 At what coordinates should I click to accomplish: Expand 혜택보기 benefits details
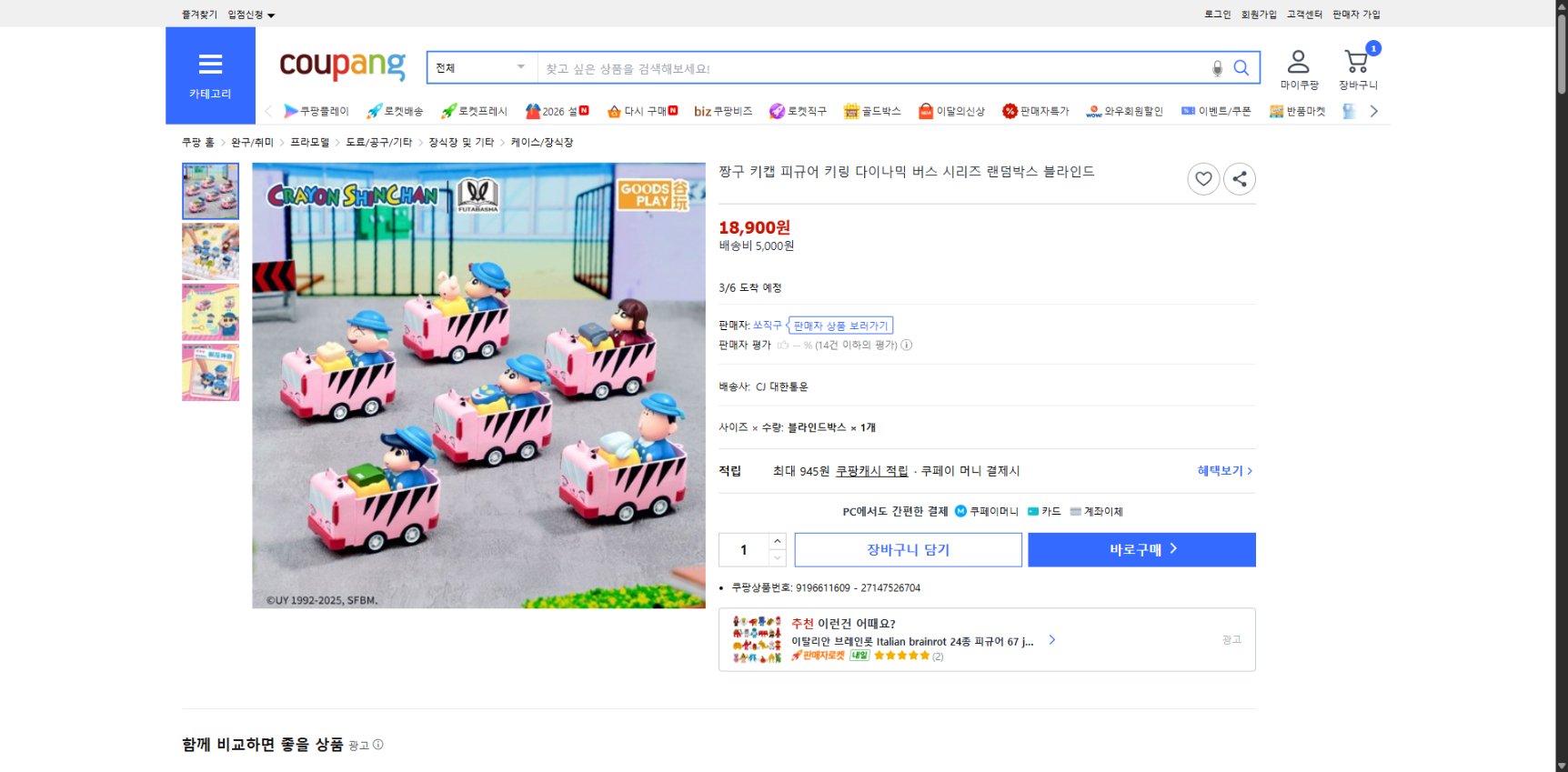[1222, 471]
